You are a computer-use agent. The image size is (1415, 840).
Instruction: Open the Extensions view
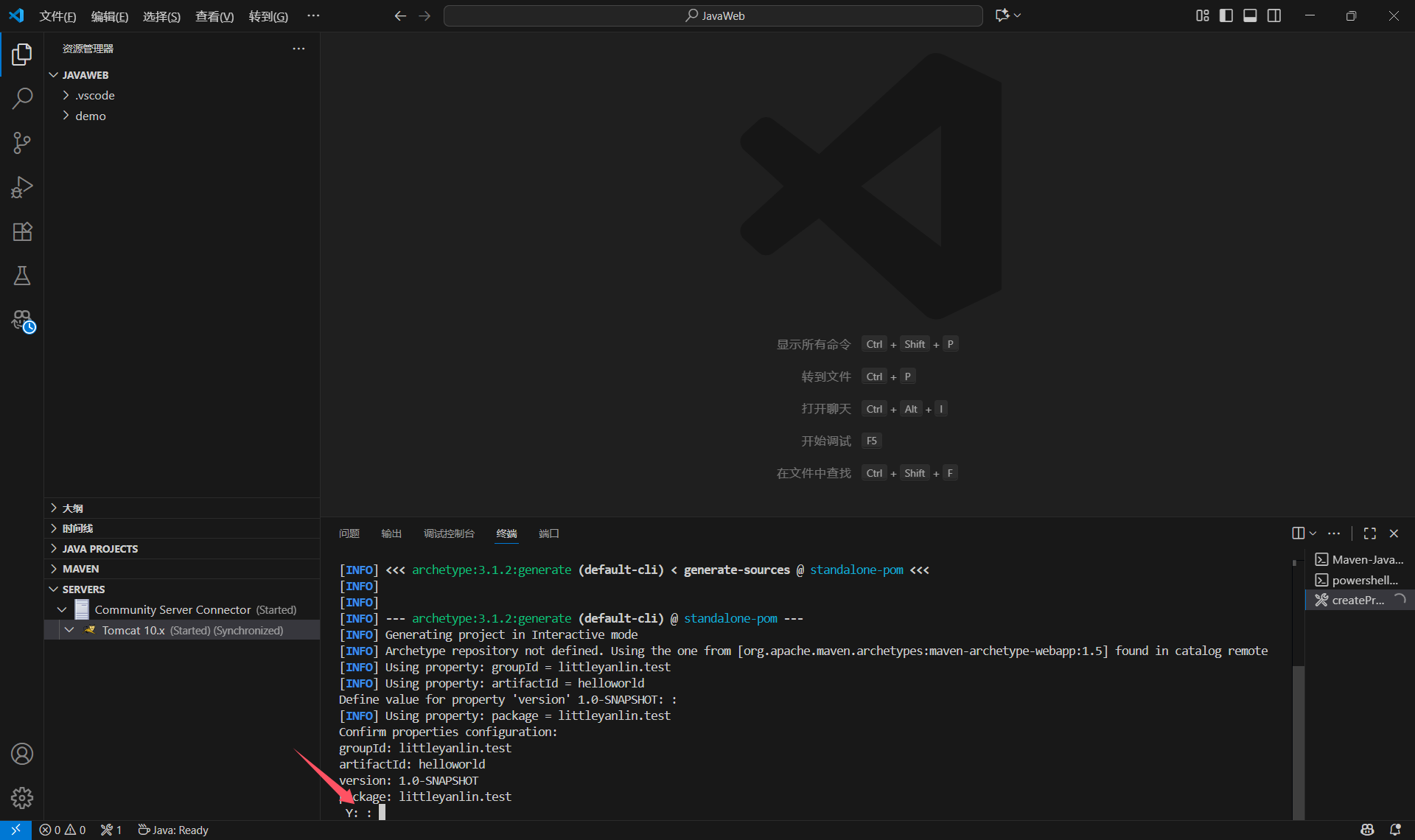coord(22,231)
